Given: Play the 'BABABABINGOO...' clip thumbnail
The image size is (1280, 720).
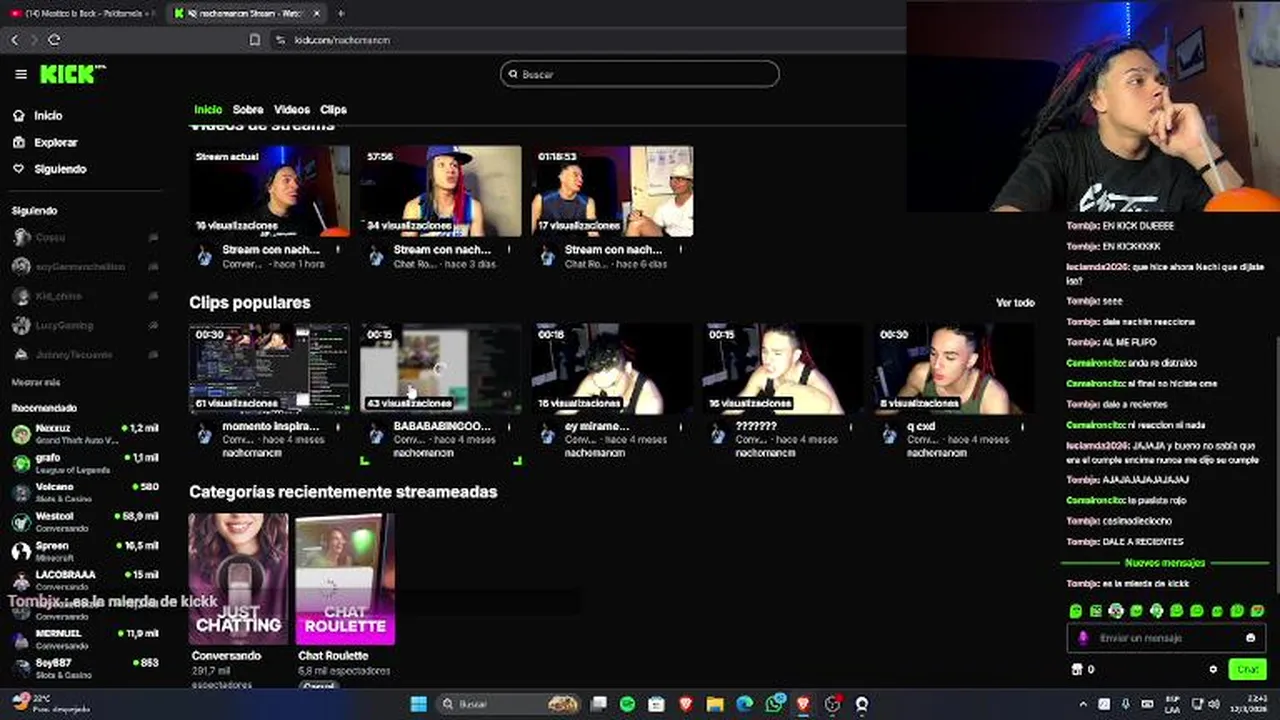Looking at the screenshot, I should click(x=441, y=369).
